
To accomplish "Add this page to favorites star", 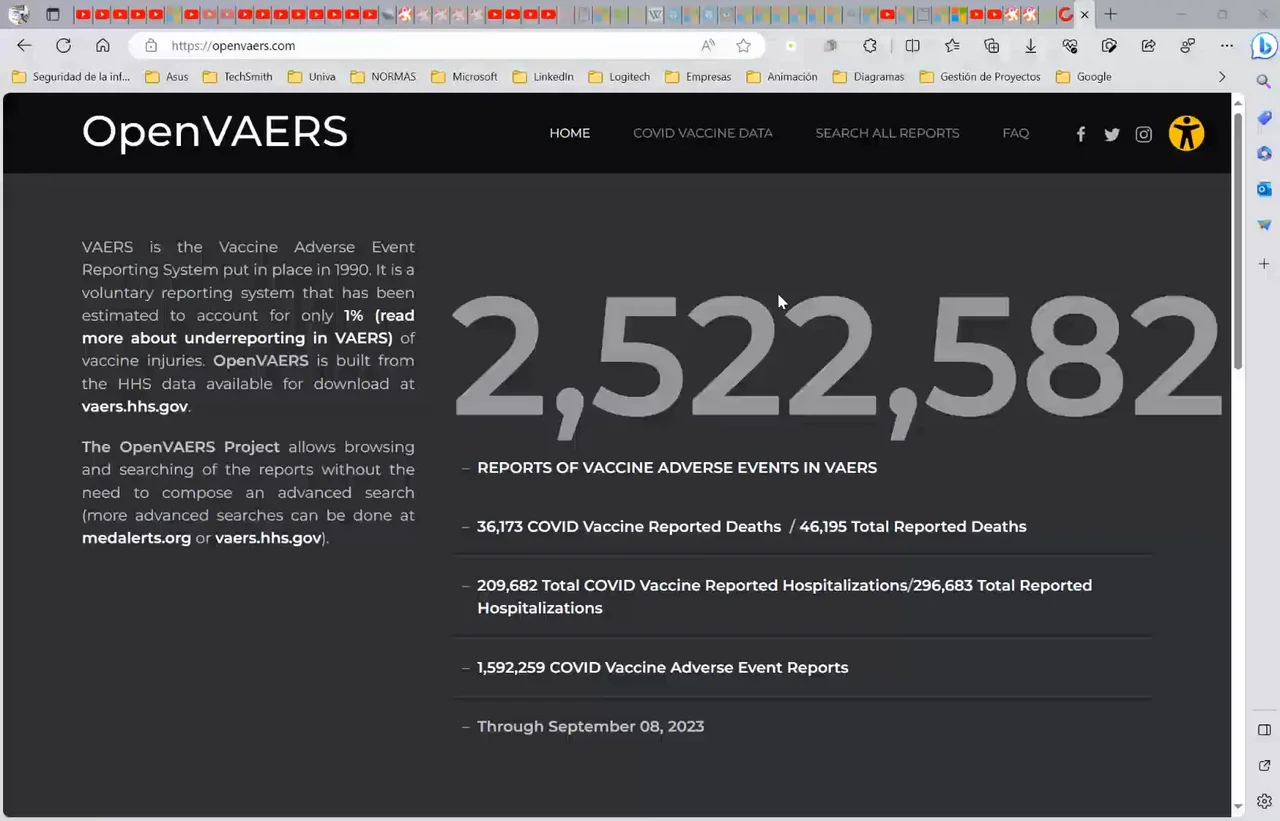I will (x=743, y=45).
